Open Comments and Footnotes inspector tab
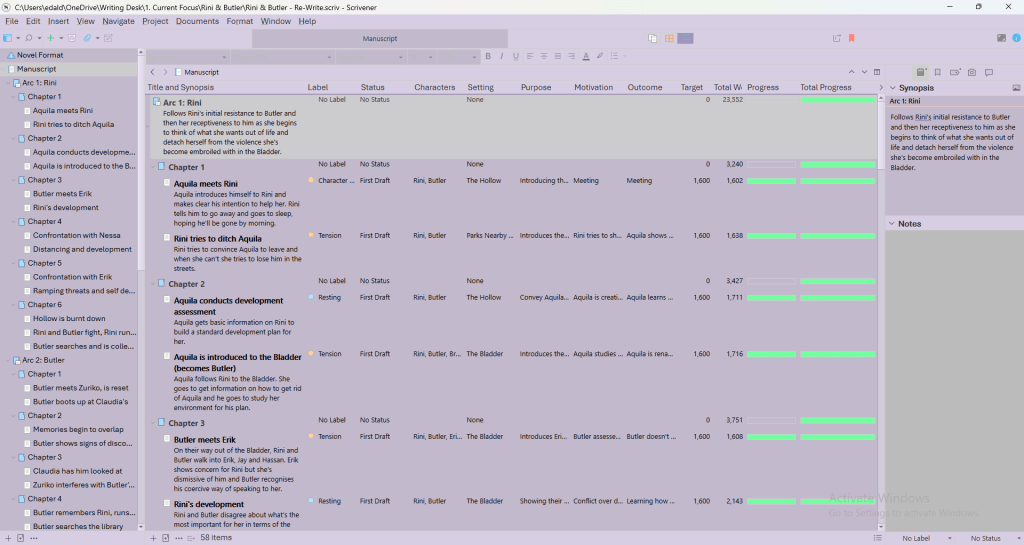 click(x=988, y=72)
